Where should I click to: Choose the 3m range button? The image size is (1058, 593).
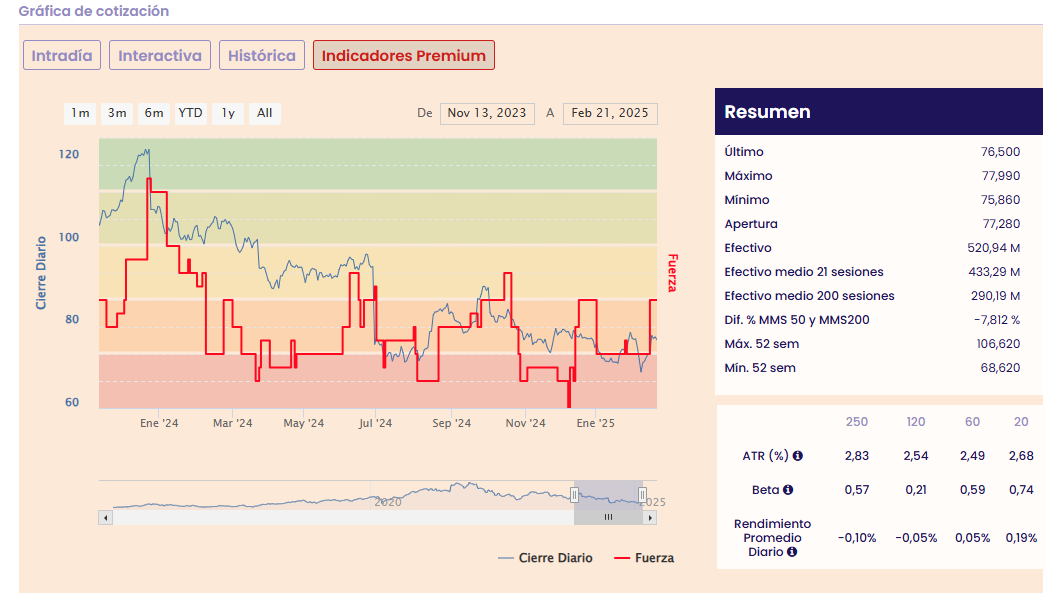117,113
